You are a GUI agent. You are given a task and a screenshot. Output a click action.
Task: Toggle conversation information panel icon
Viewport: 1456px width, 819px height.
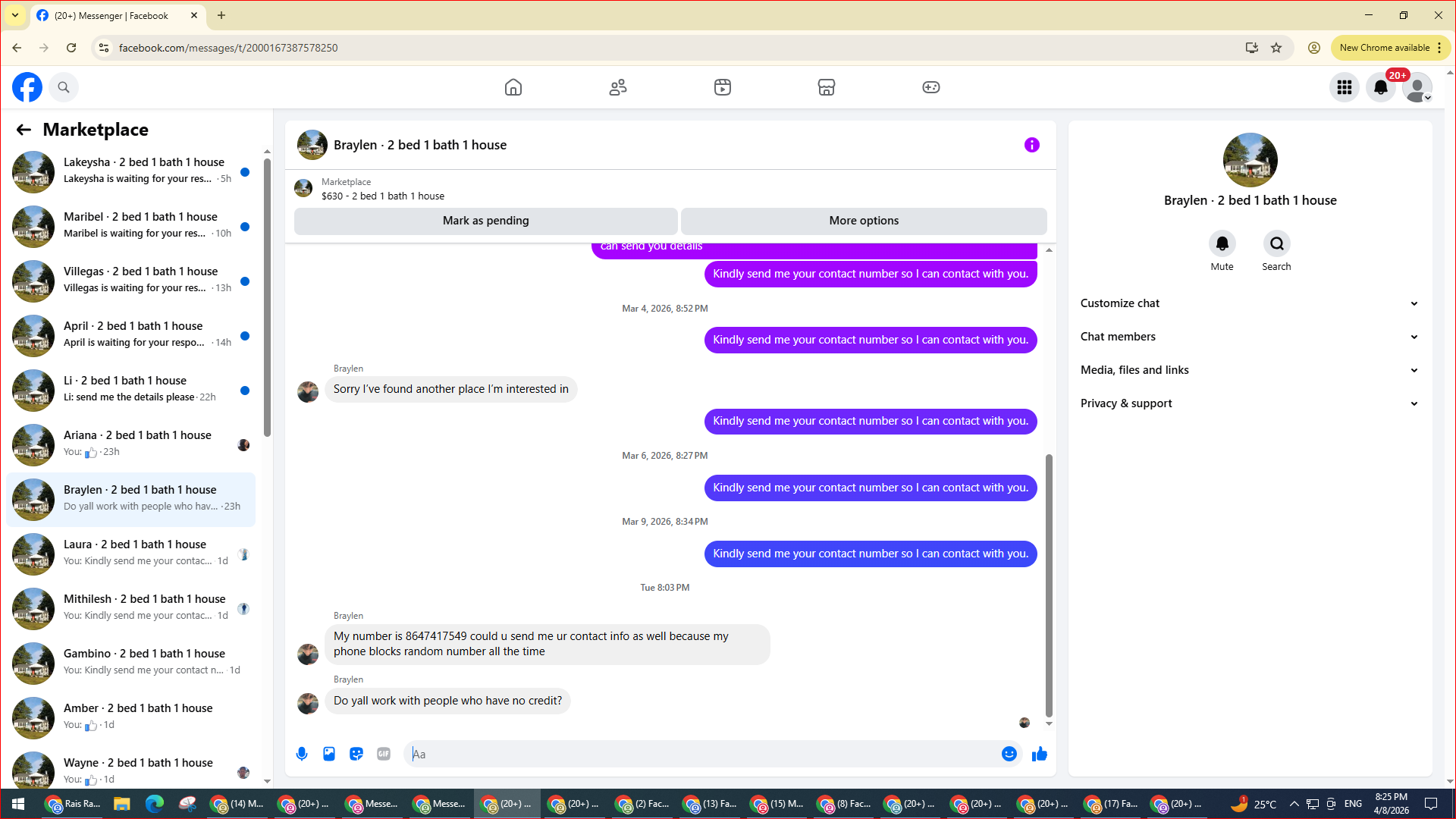click(x=1031, y=145)
